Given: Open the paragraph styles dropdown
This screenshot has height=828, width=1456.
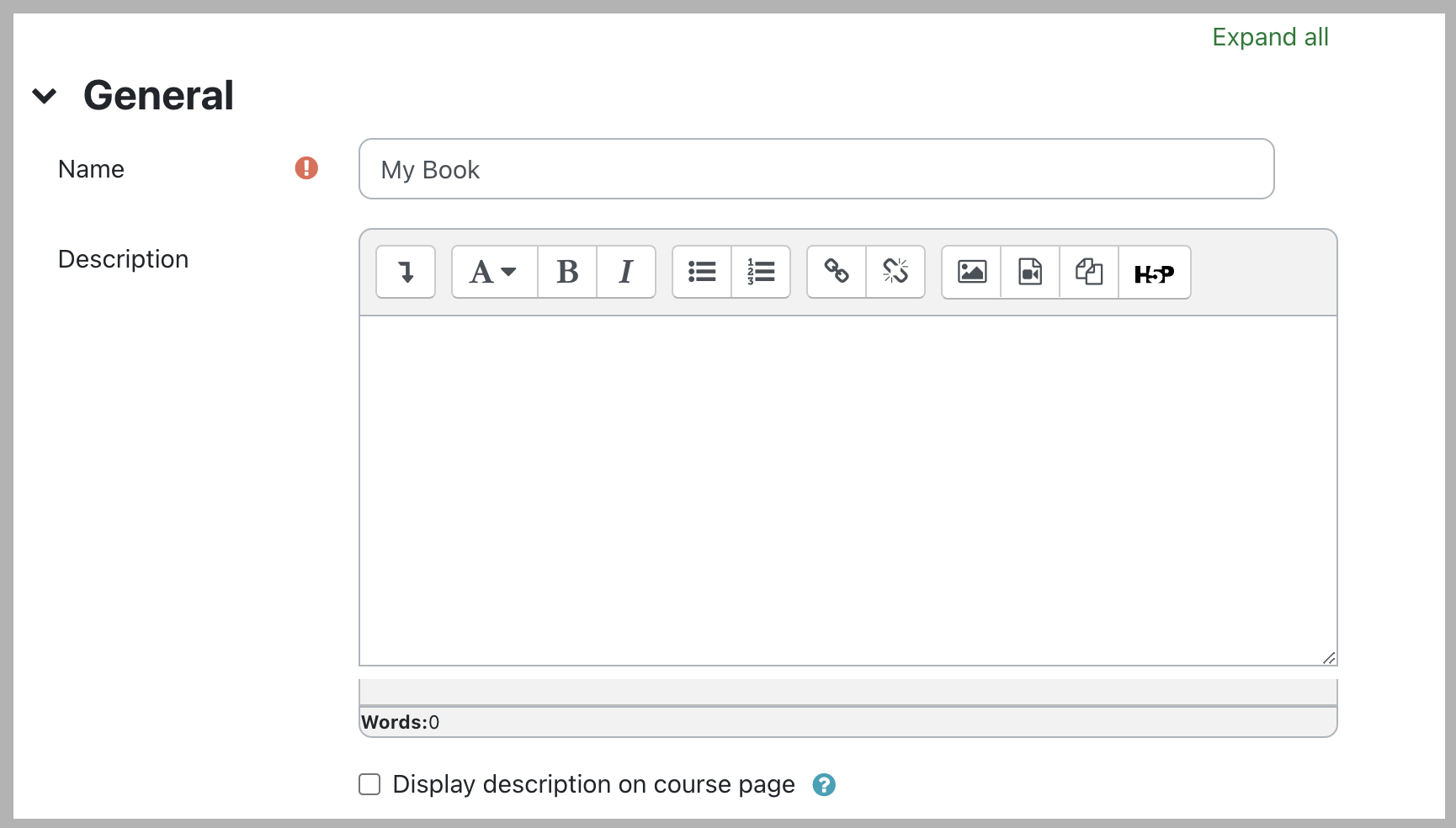Looking at the screenshot, I should [494, 272].
